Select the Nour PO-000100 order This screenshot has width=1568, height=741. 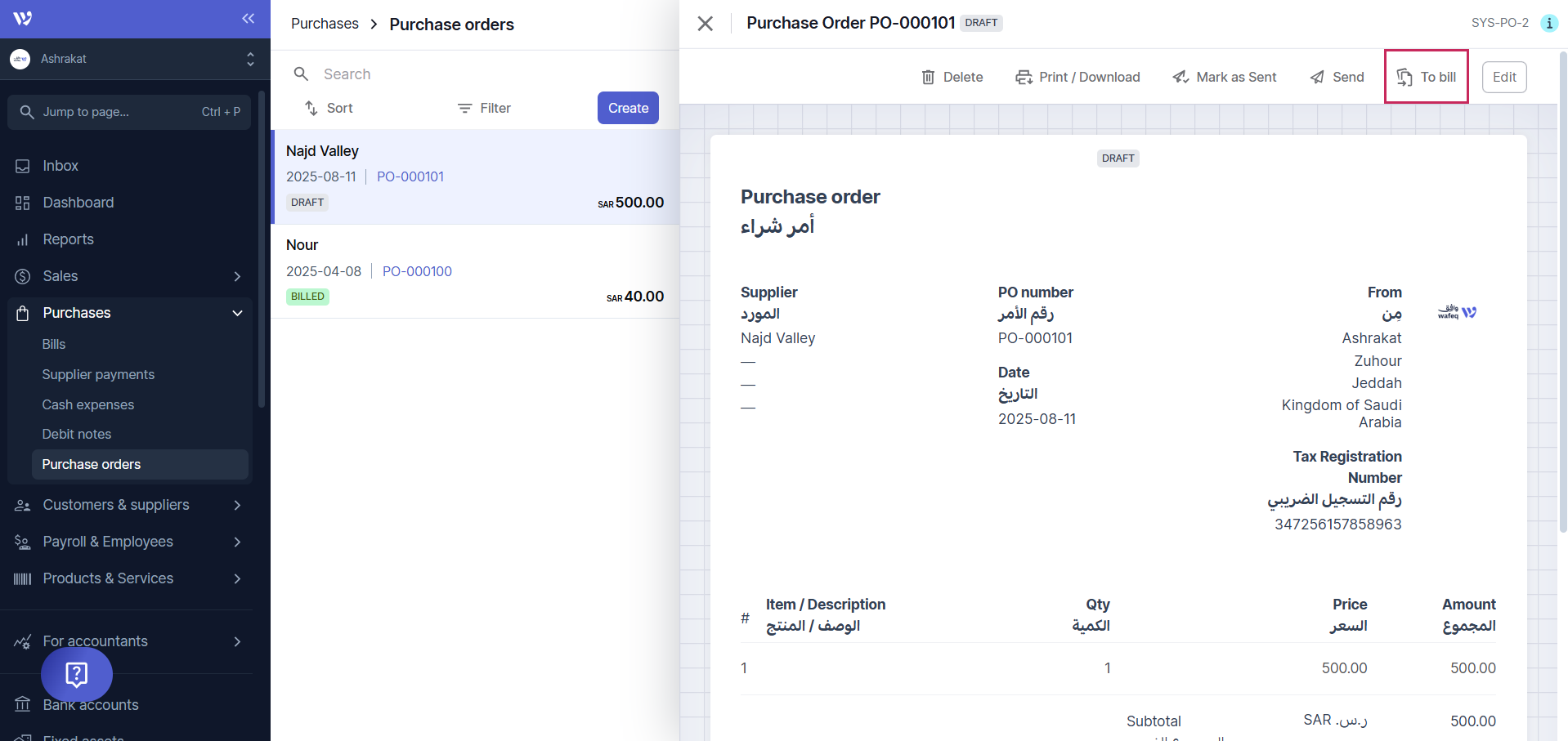474,271
